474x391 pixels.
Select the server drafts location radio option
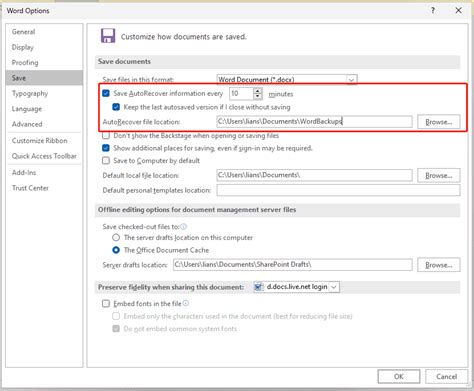(x=116, y=238)
